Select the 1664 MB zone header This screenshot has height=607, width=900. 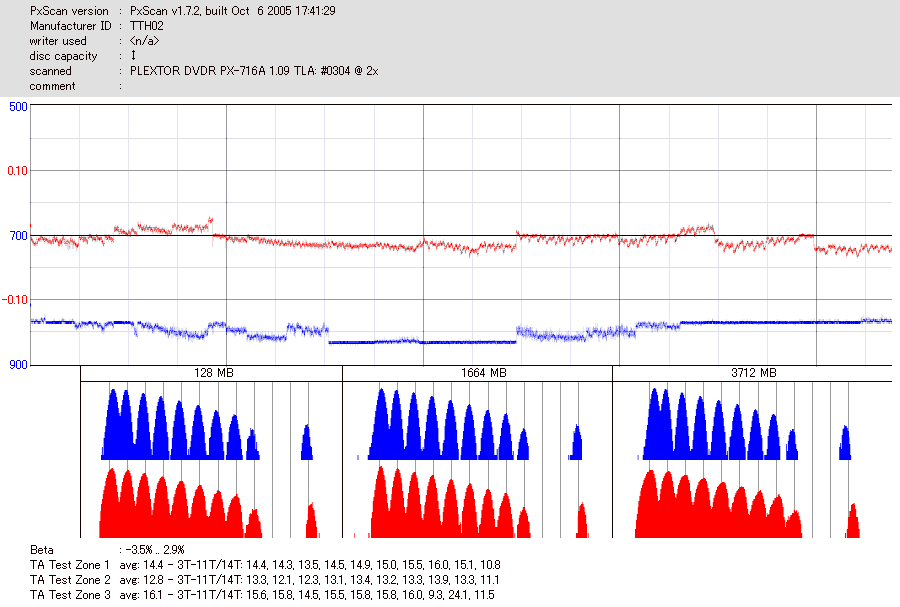(x=478, y=373)
